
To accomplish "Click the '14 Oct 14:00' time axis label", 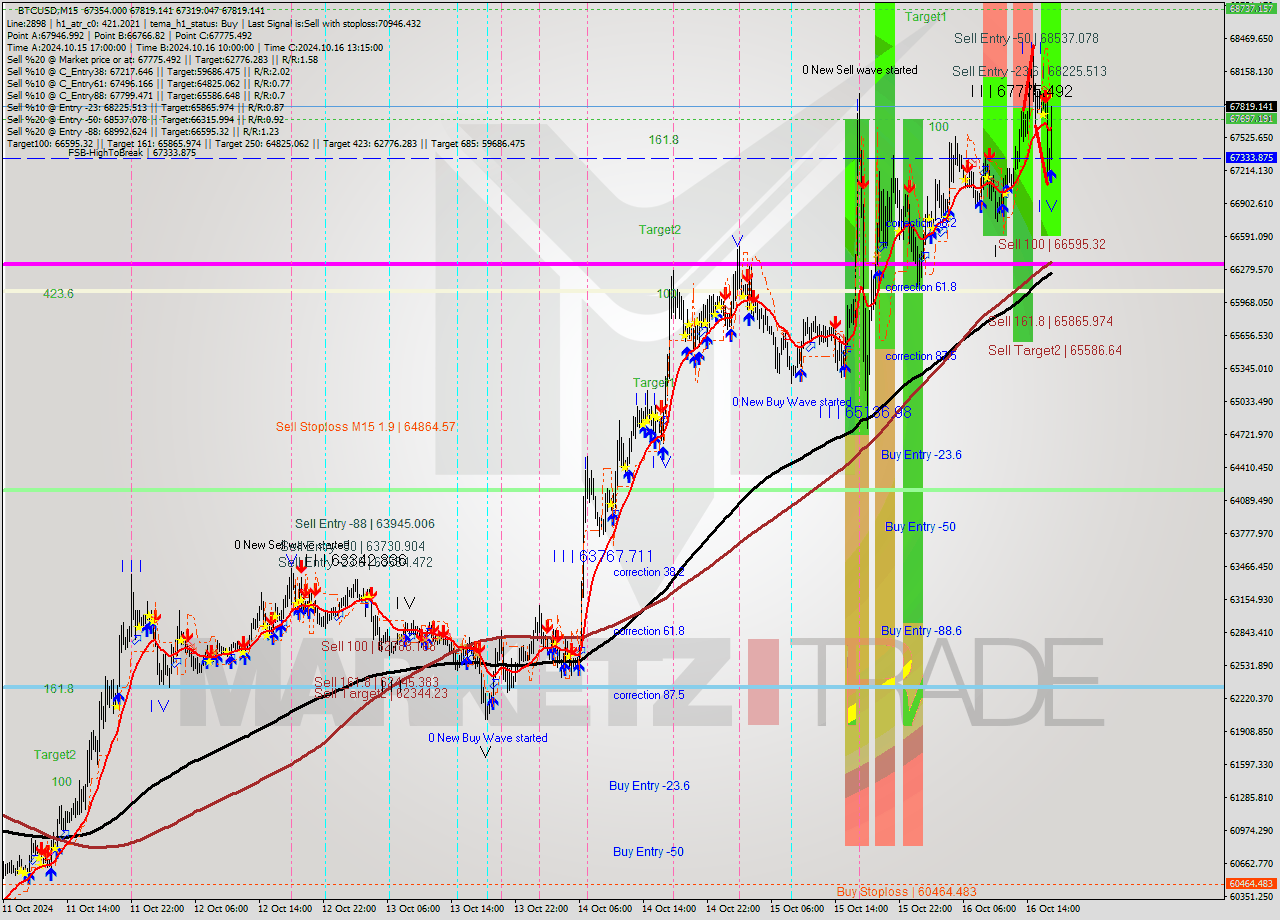I will pos(669,909).
